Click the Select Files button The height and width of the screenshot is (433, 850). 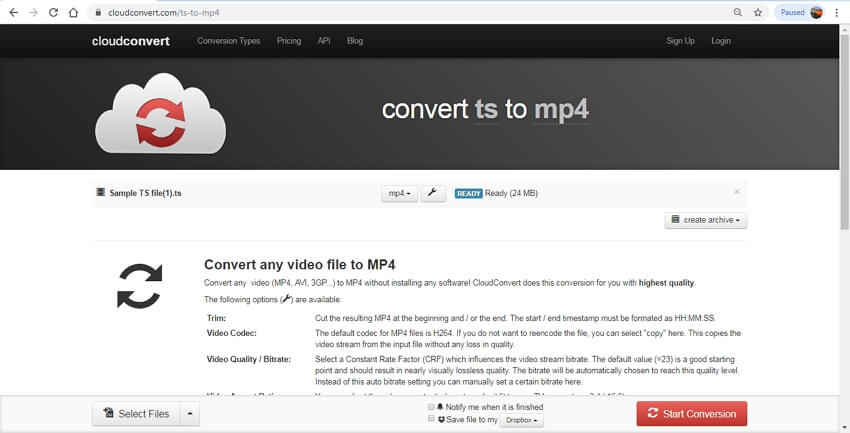click(x=137, y=413)
